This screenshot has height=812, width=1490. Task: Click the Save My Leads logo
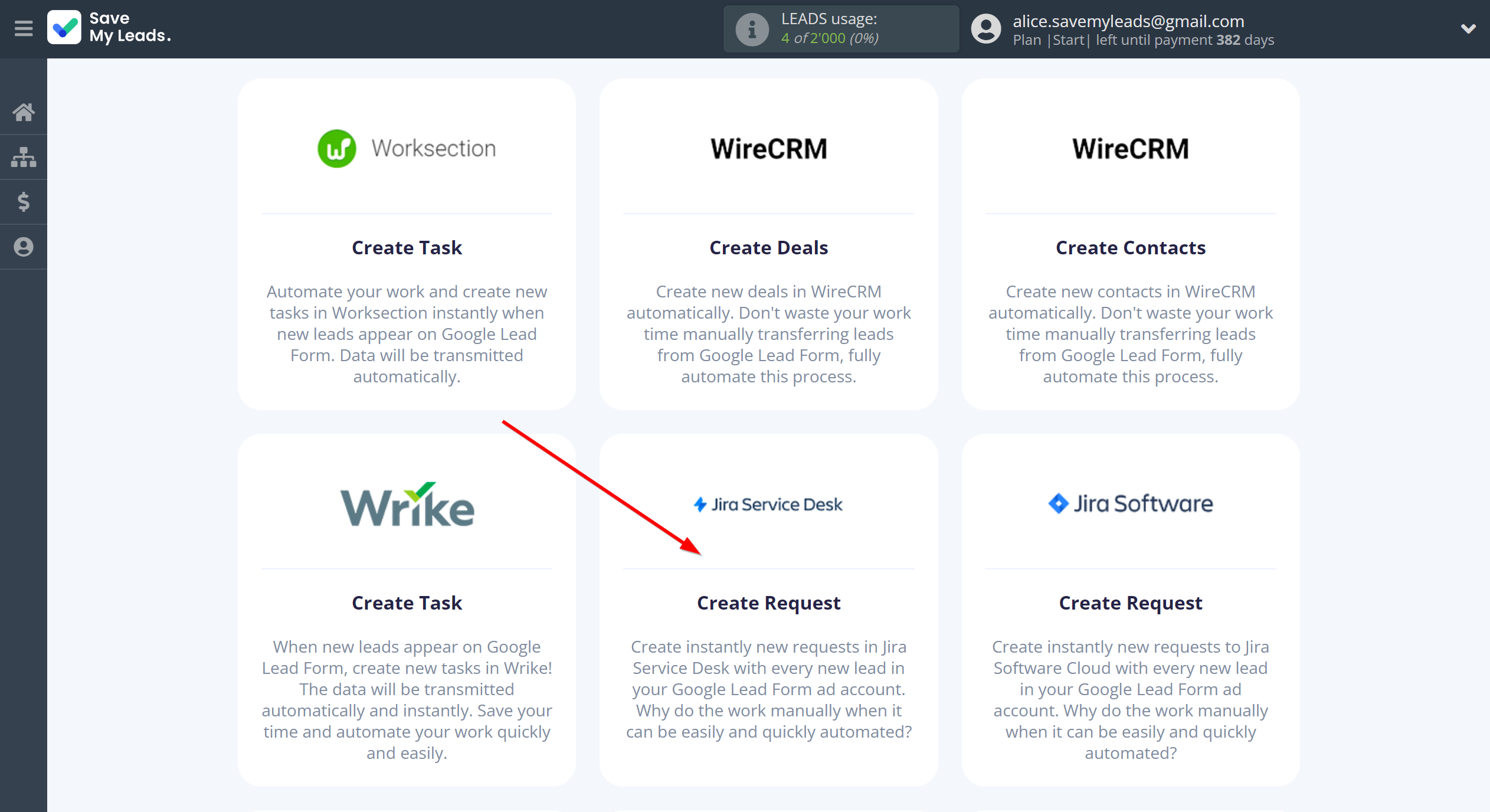click(x=110, y=28)
